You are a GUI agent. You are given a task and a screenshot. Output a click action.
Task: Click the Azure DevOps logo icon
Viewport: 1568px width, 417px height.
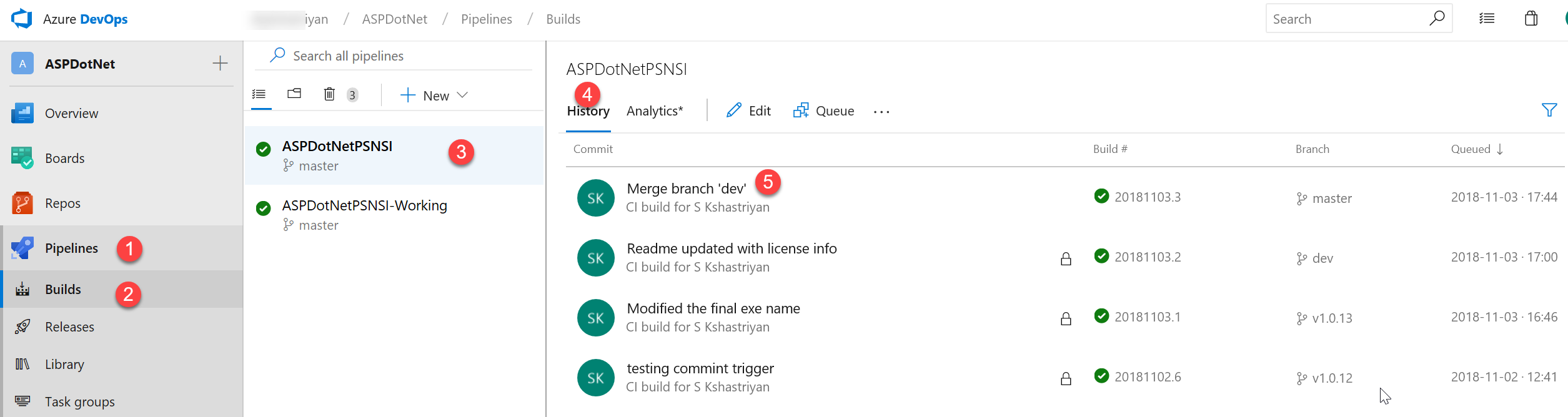click(x=22, y=19)
